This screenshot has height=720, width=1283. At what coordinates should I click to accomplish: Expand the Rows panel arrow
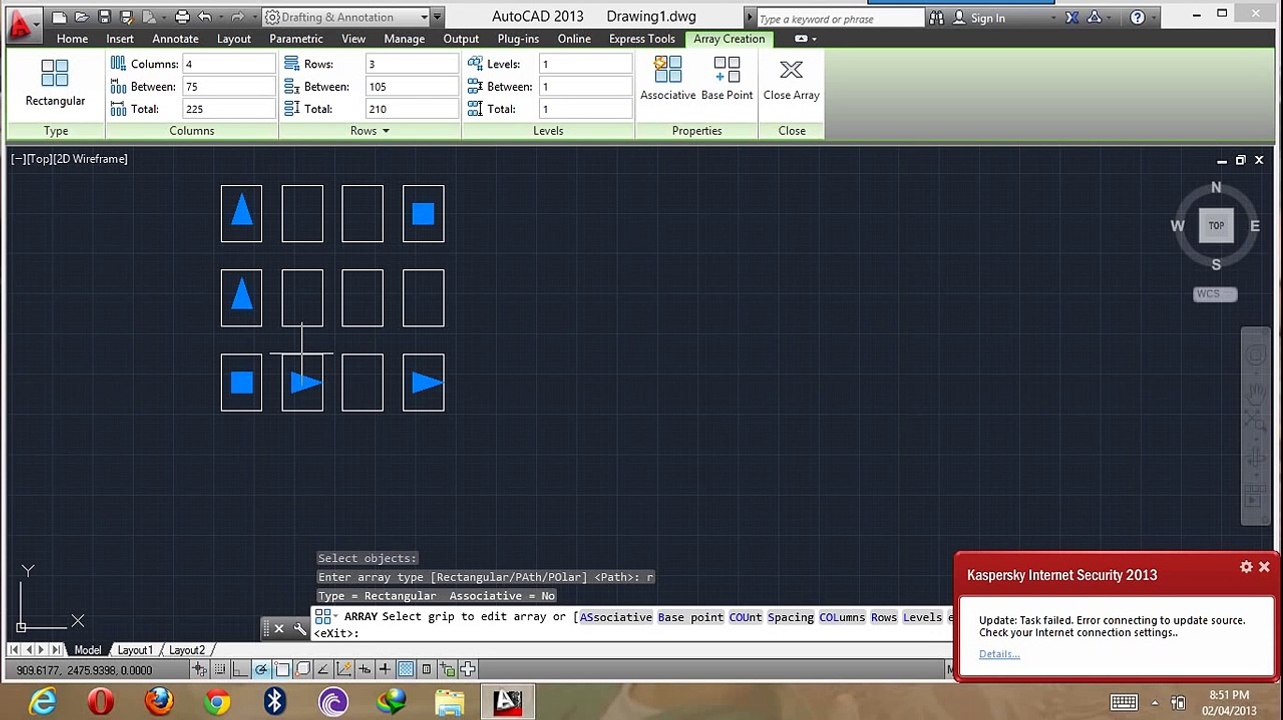385,131
